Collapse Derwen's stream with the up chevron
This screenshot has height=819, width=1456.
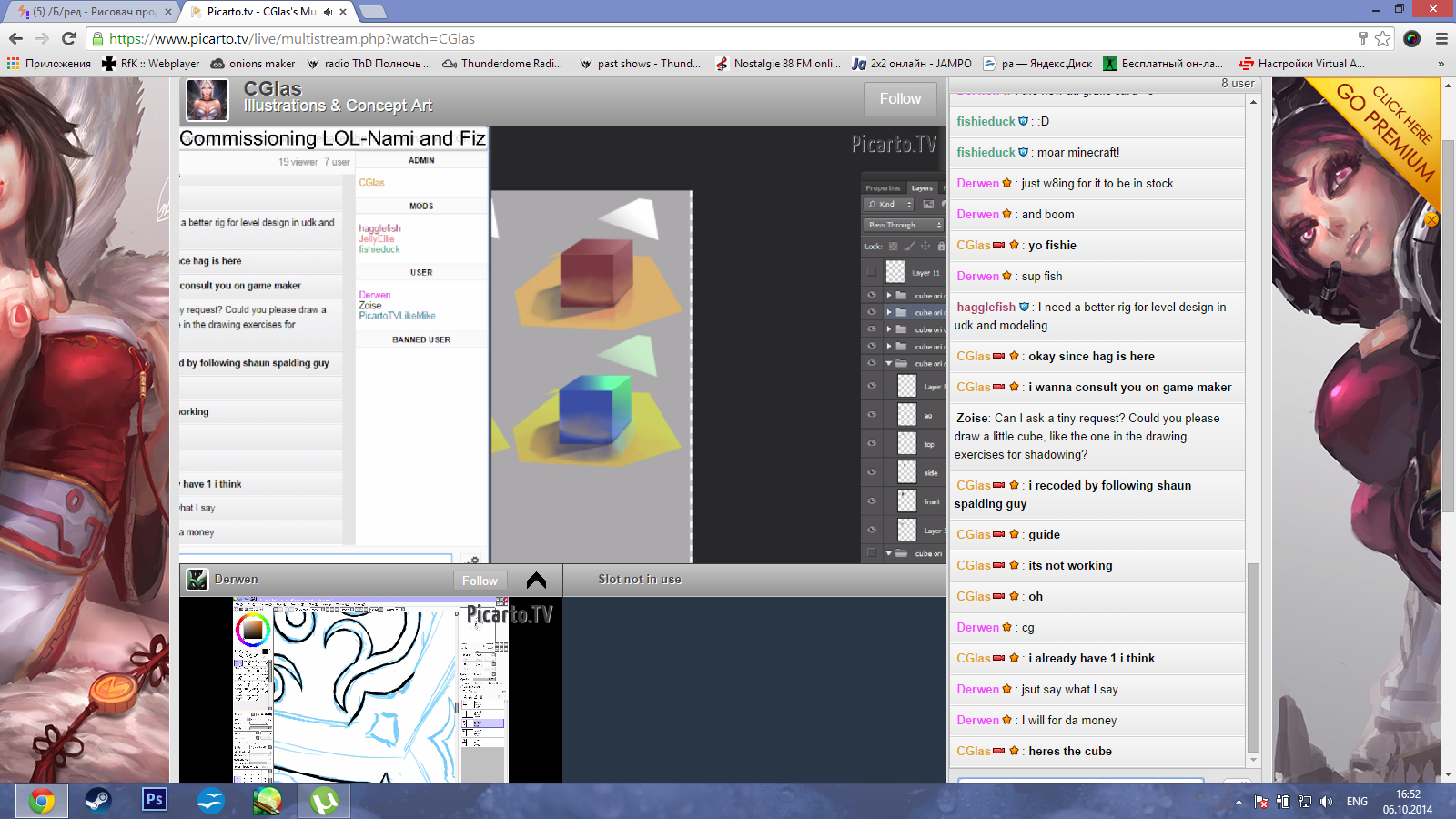(536, 580)
